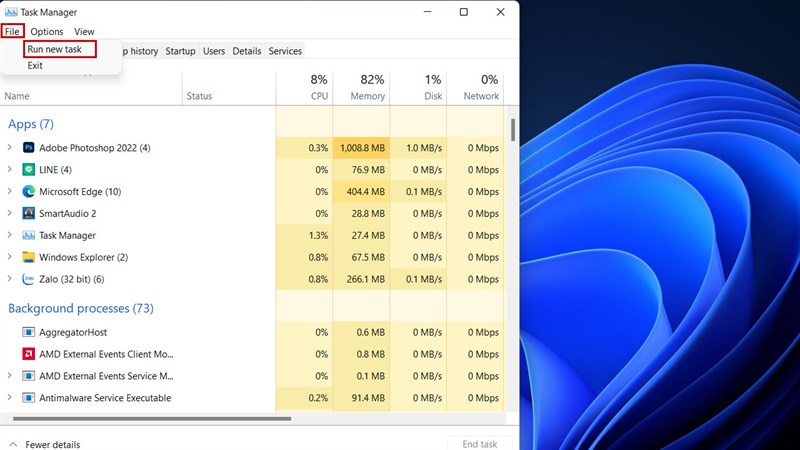
Task: Click Antimalware memory value 91.4 MB
Action: 368,398
